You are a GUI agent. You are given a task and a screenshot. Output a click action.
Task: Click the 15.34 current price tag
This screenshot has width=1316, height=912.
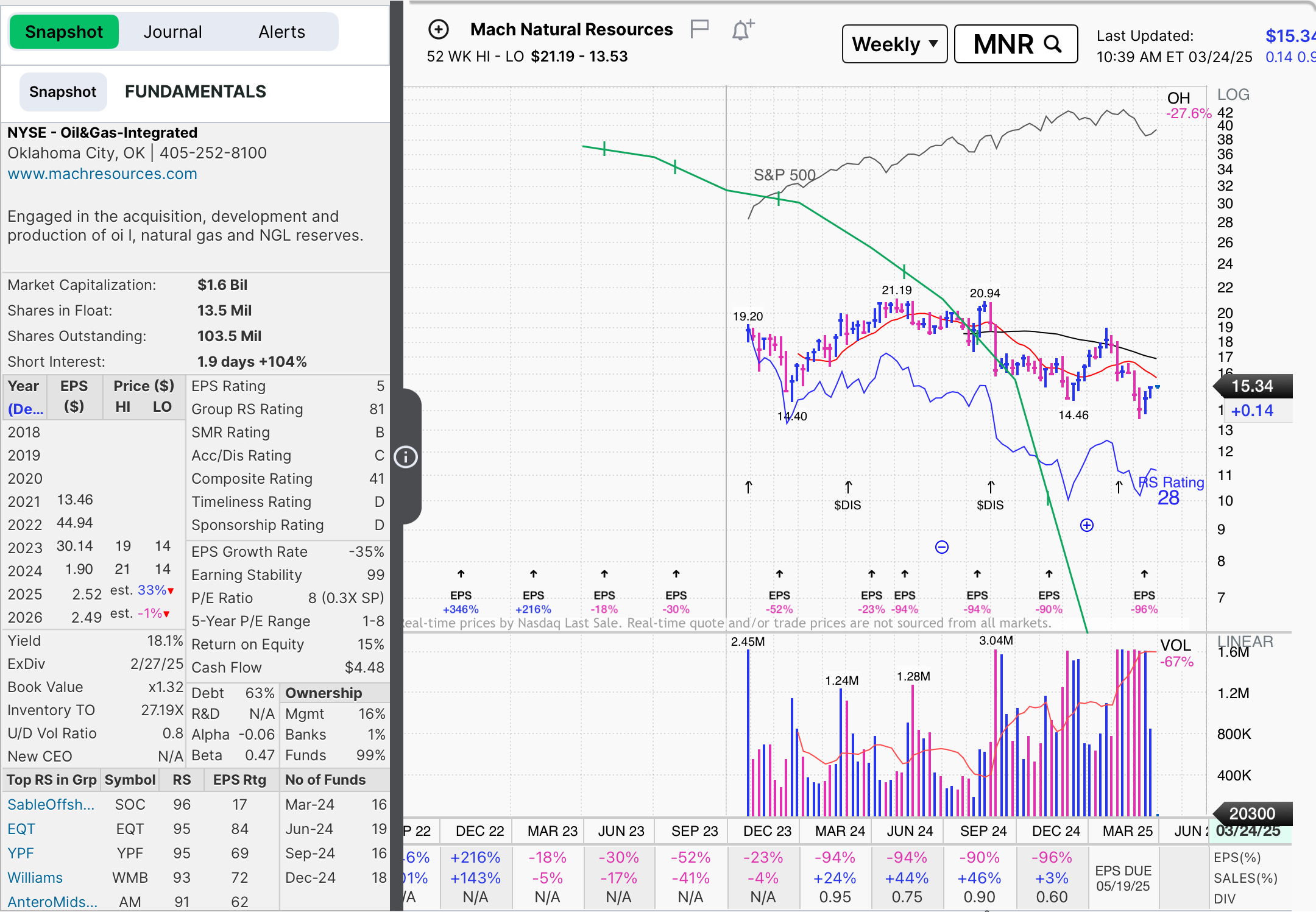tap(1253, 386)
